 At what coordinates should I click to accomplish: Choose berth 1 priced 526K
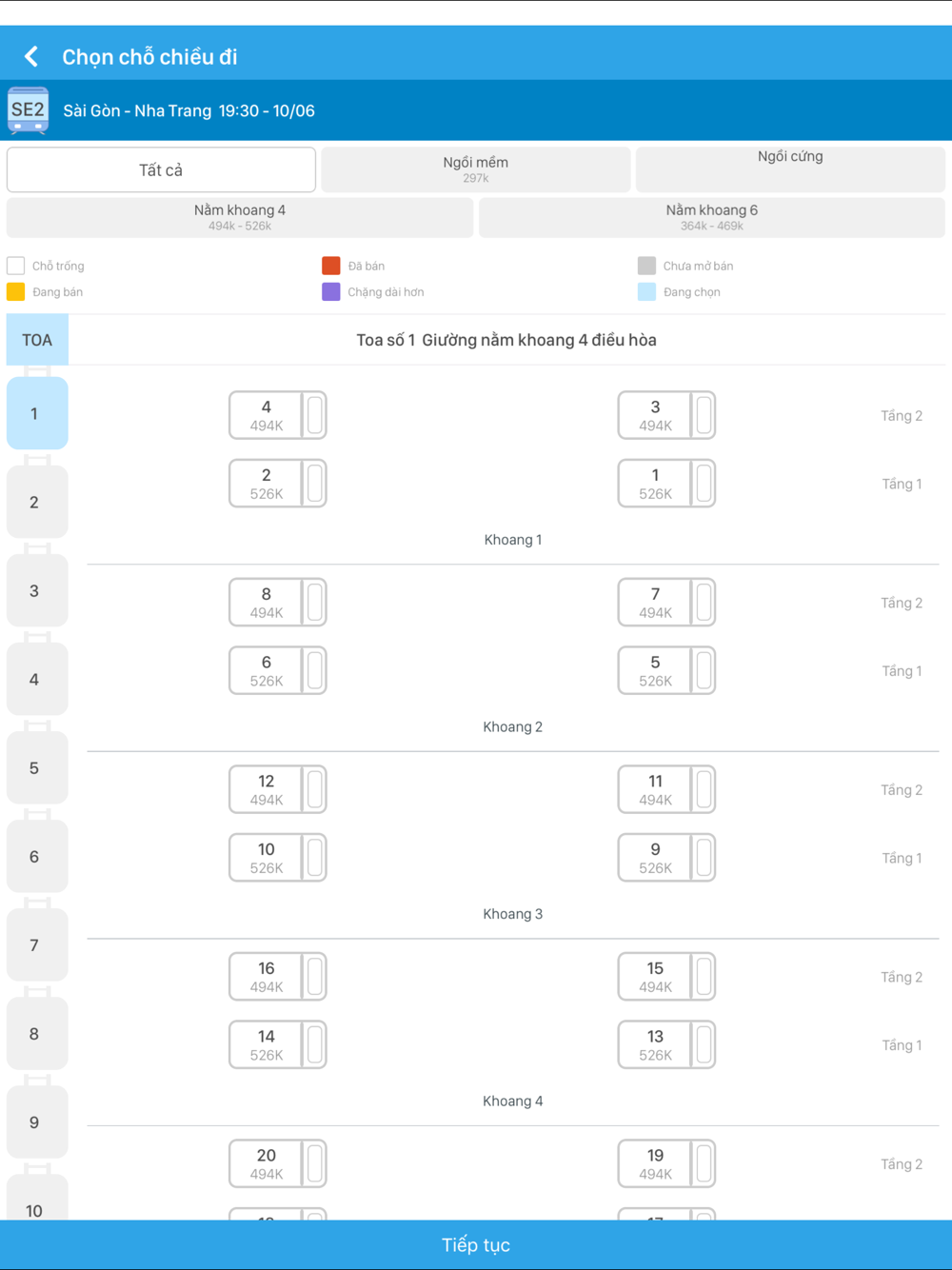pos(666,484)
